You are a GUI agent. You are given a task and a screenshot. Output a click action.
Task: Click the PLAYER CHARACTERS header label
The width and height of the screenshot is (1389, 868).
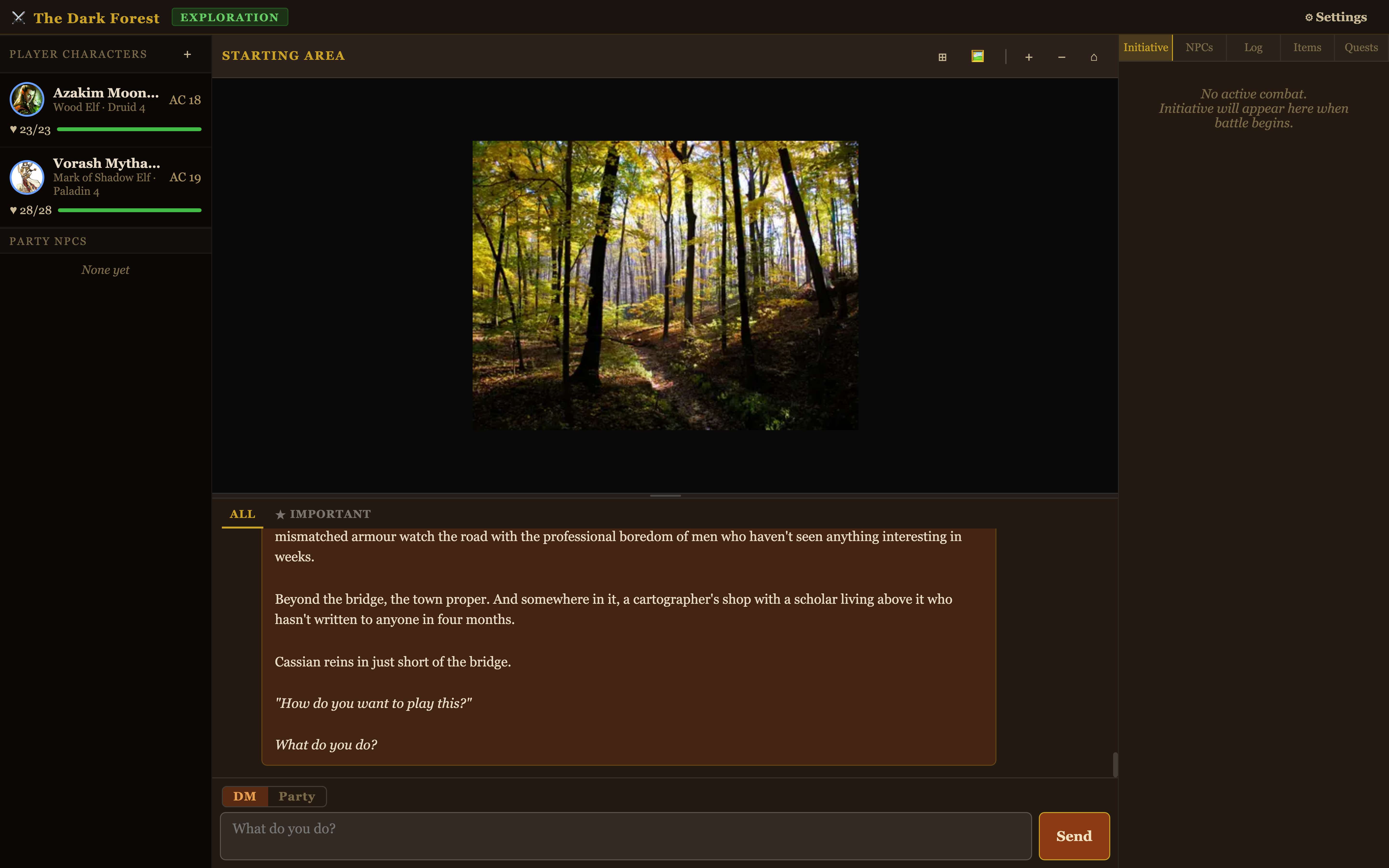tap(78, 54)
